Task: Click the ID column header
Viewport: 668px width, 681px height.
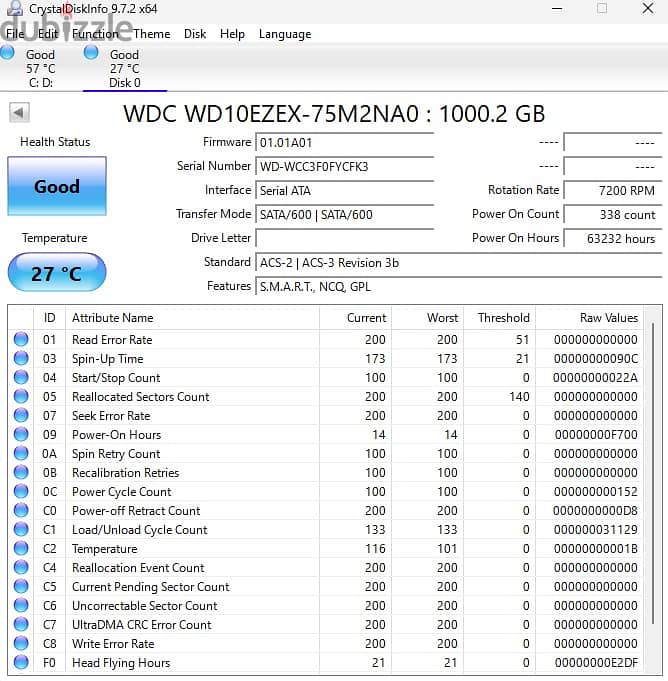Action: tap(50, 317)
